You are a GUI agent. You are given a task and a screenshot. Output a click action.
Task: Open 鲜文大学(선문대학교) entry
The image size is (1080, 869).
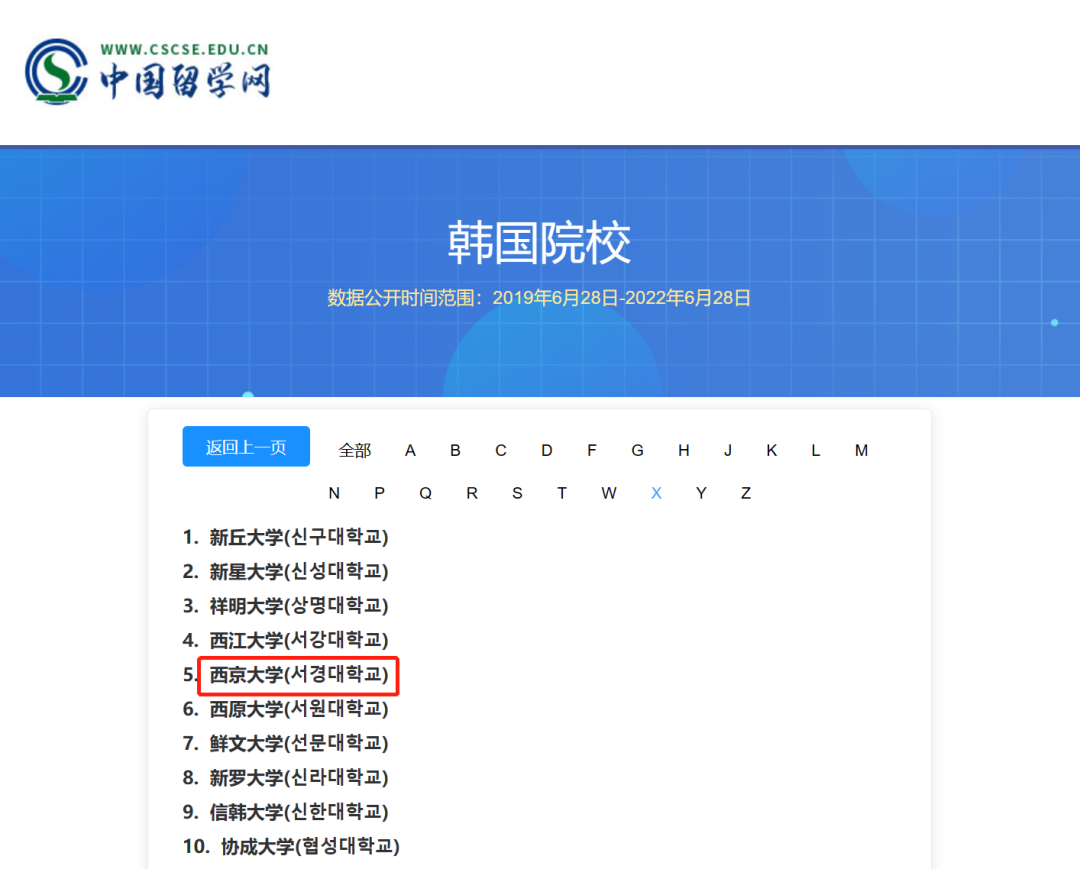click(x=299, y=744)
